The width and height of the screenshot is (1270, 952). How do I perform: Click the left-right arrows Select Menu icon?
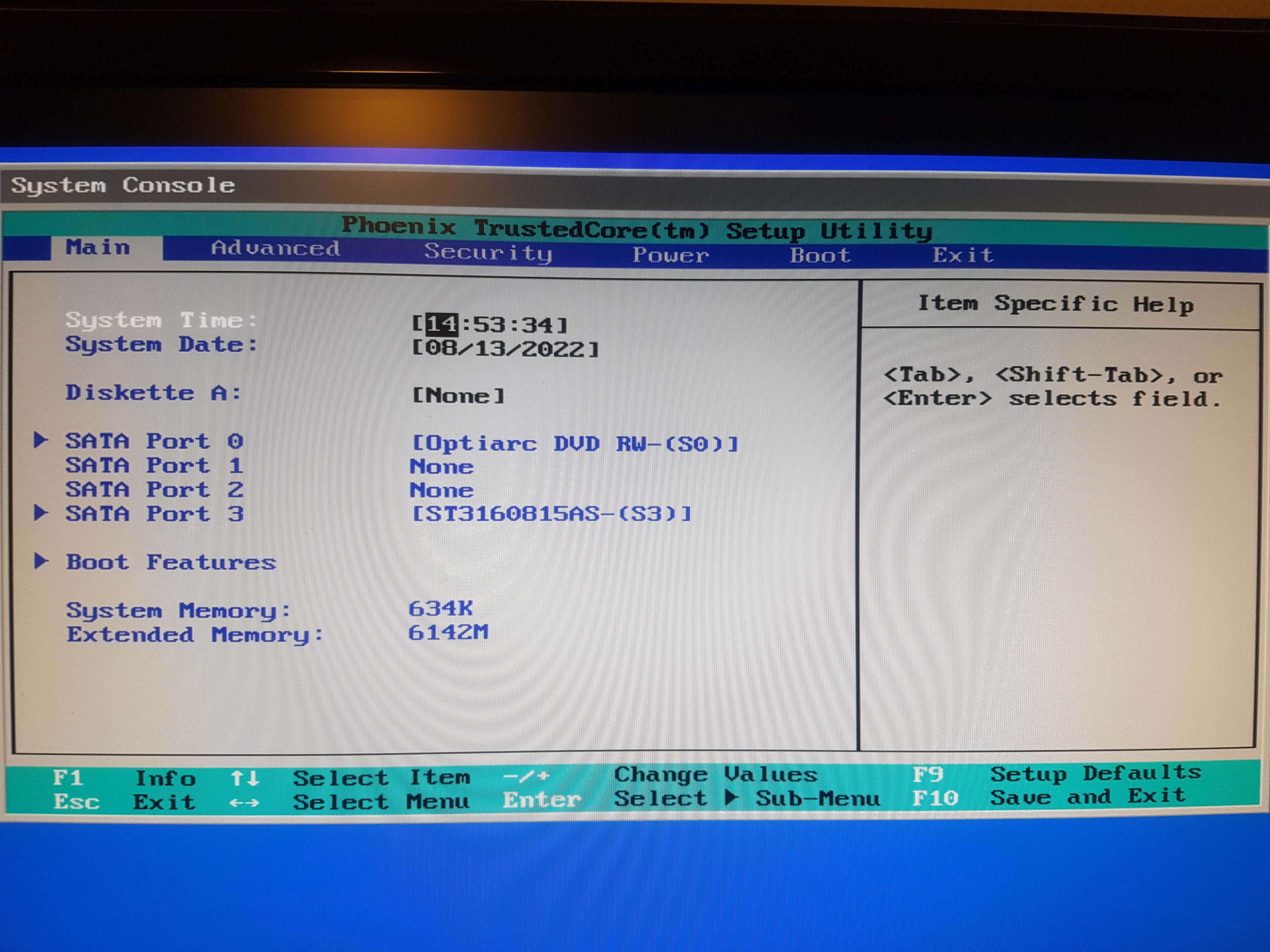click(244, 803)
